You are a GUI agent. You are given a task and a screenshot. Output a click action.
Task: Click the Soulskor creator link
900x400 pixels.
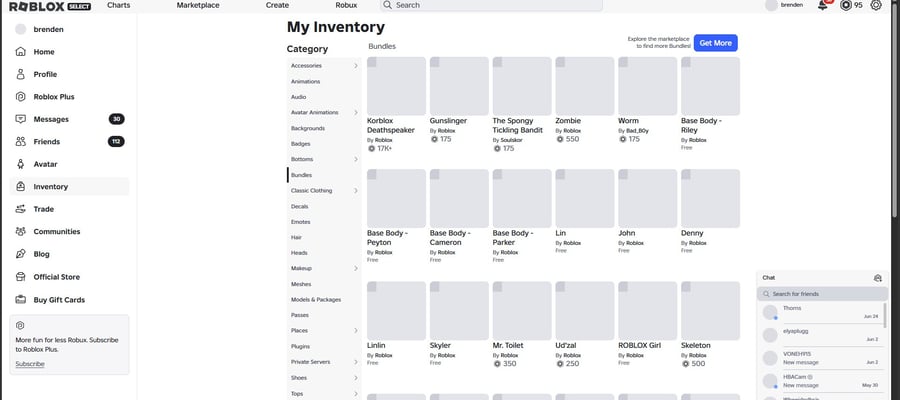[x=511, y=140]
